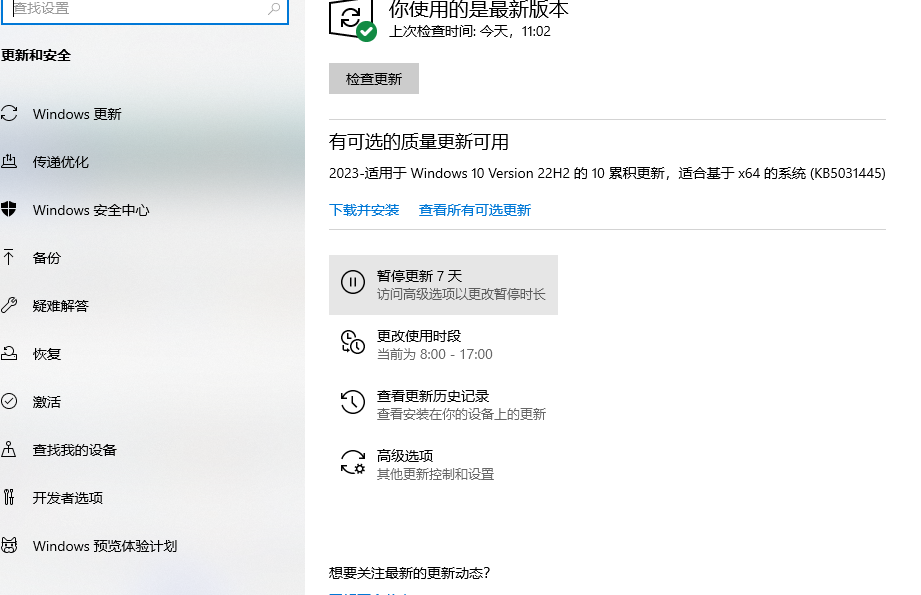Click the KB5031445 cumulative update description

pyautogui.click(x=607, y=173)
